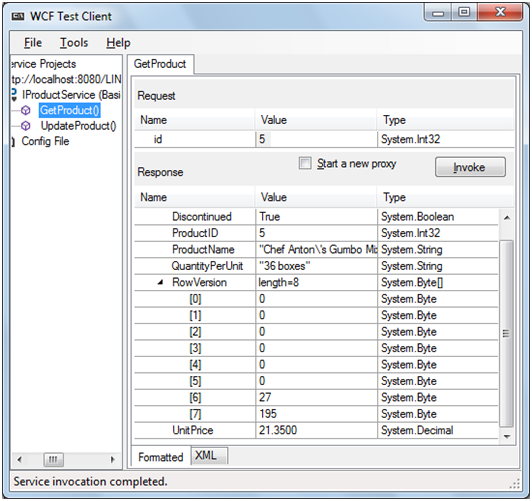Image resolution: width=532 pixels, height=501 pixels.
Task: Click the Response Value column header
Action: point(316,197)
